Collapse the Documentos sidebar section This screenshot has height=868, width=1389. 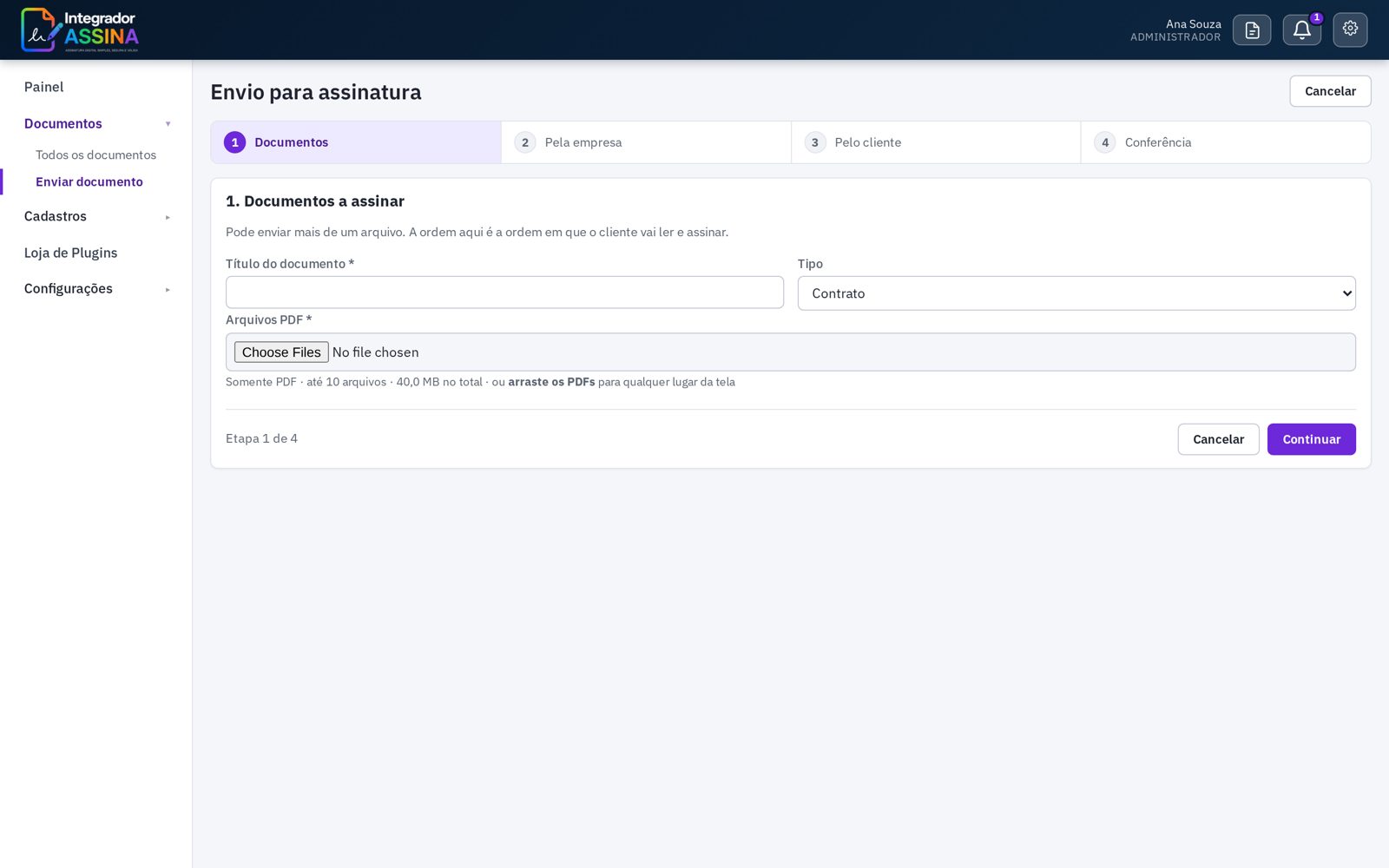click(x=95, y=123)
